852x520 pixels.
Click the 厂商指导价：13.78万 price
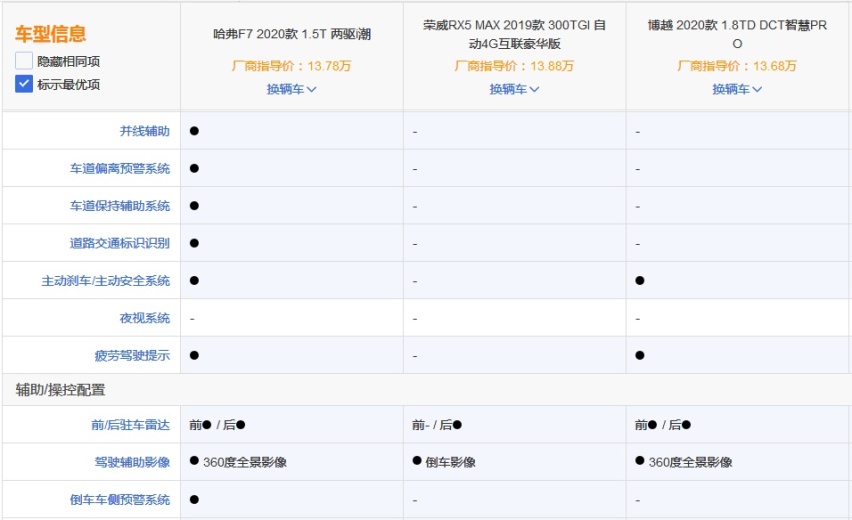coord(292,66)
